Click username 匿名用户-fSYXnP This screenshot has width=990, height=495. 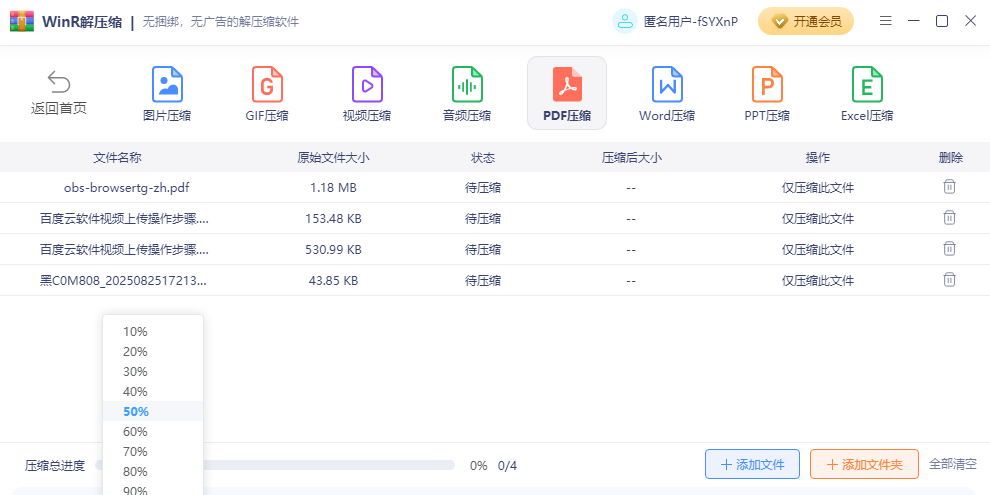(691, 21)
